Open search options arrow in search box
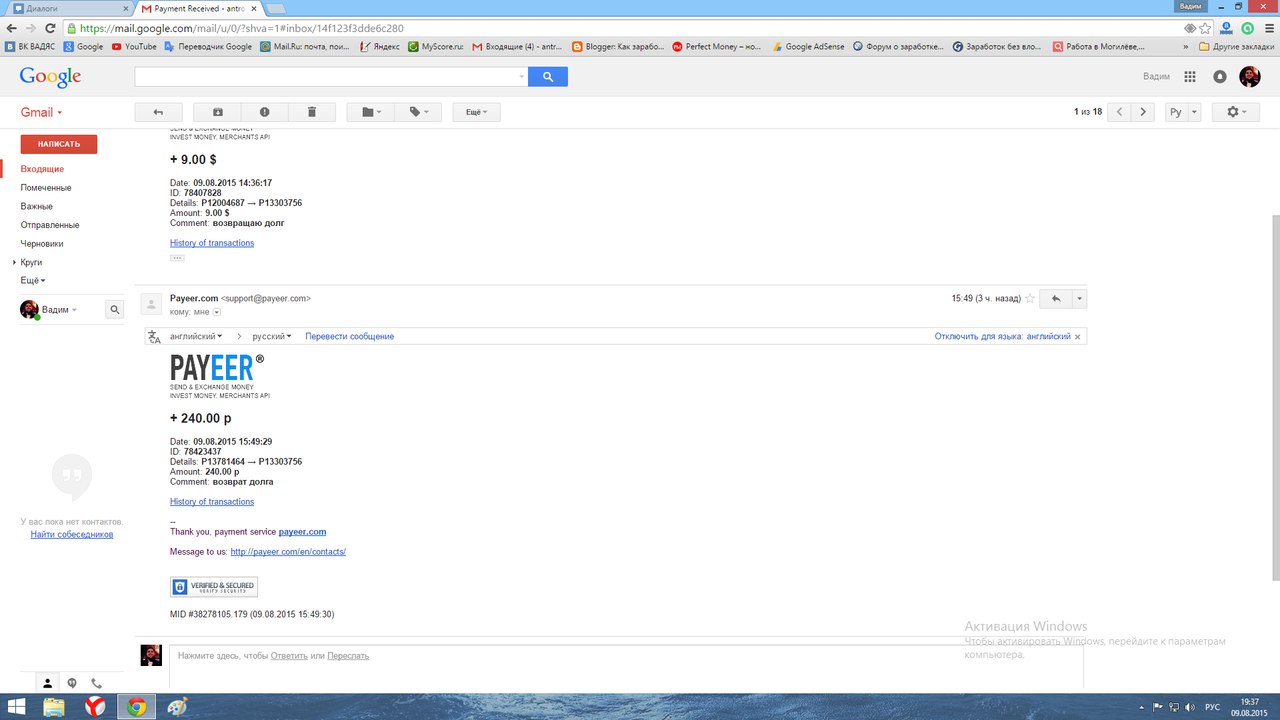Viewport: 1280px width, 720px height. (x=521, y=76)
